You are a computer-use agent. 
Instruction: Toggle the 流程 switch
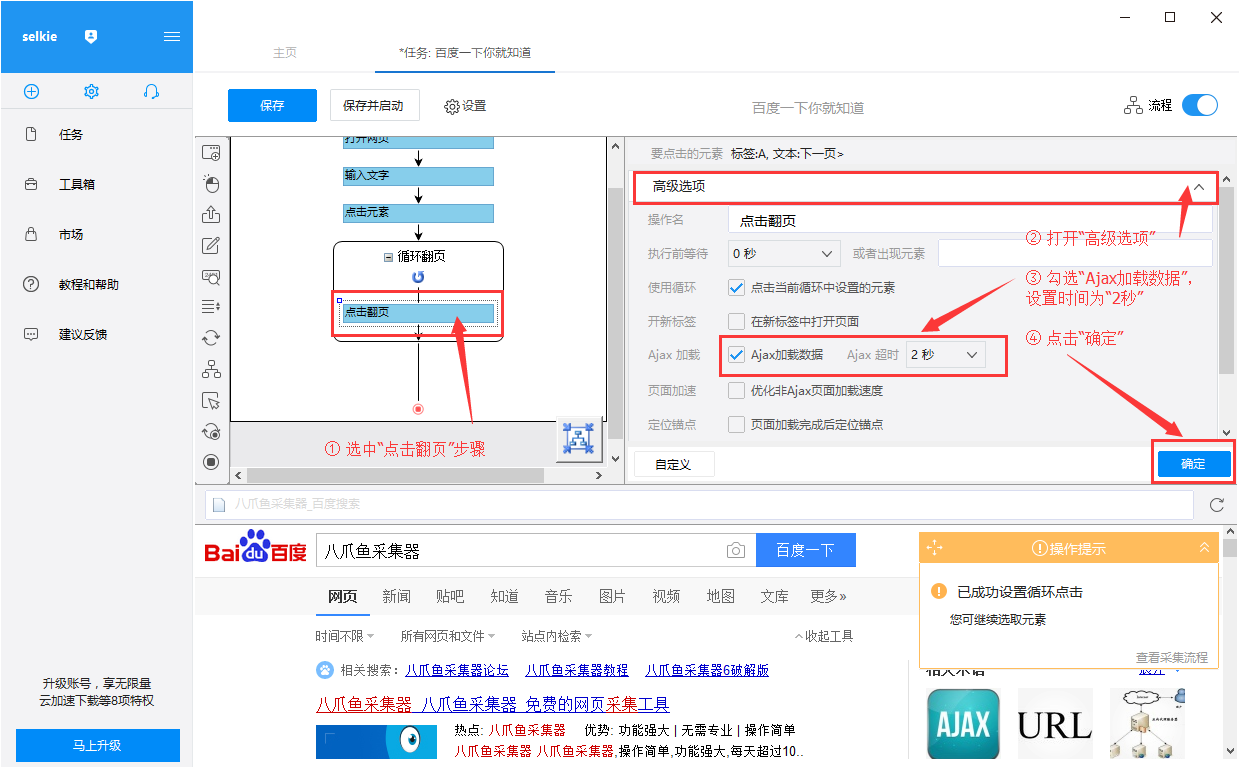(x=1200, y=105)
